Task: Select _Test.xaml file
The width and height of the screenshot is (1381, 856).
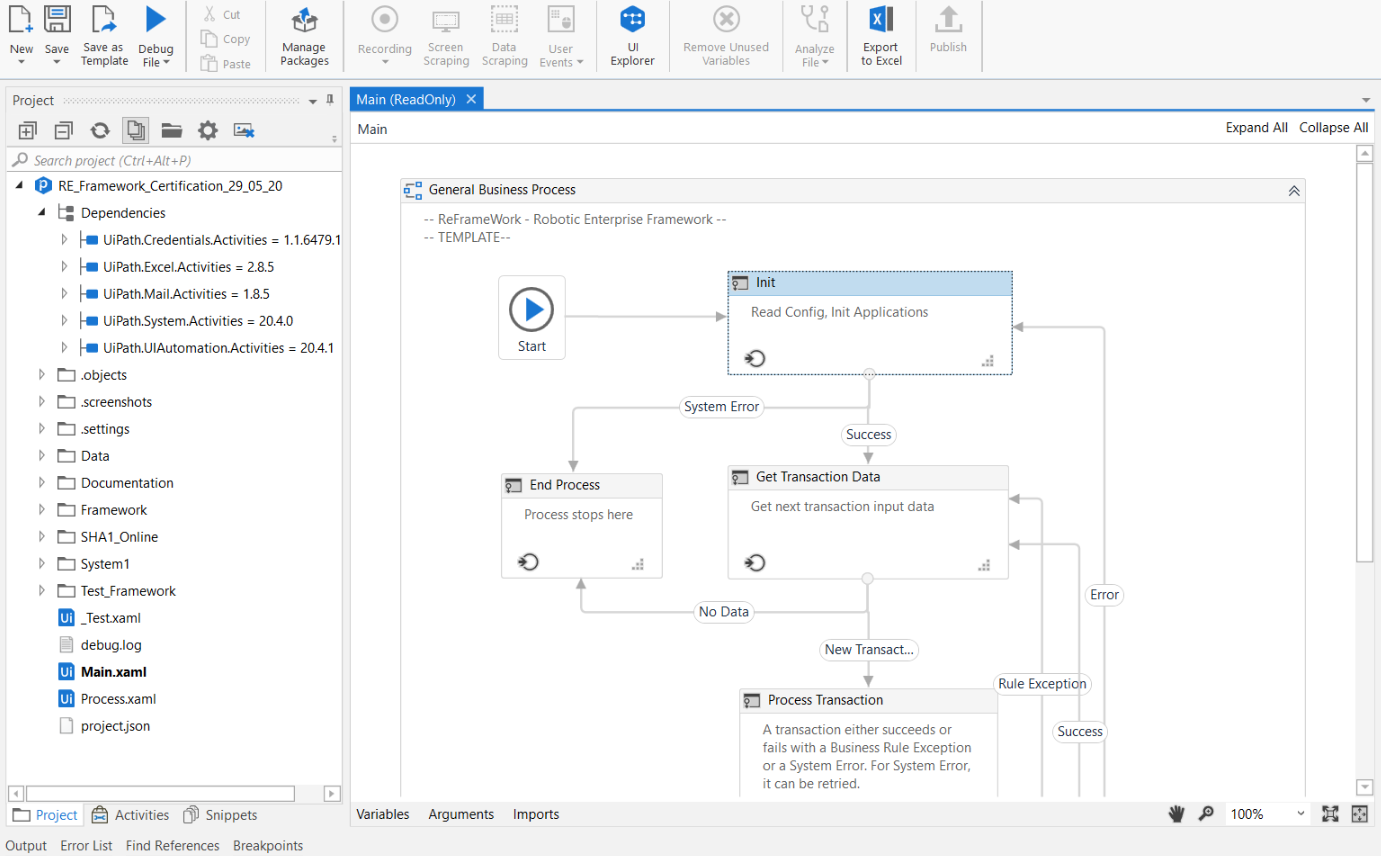Action: (111, 618)
